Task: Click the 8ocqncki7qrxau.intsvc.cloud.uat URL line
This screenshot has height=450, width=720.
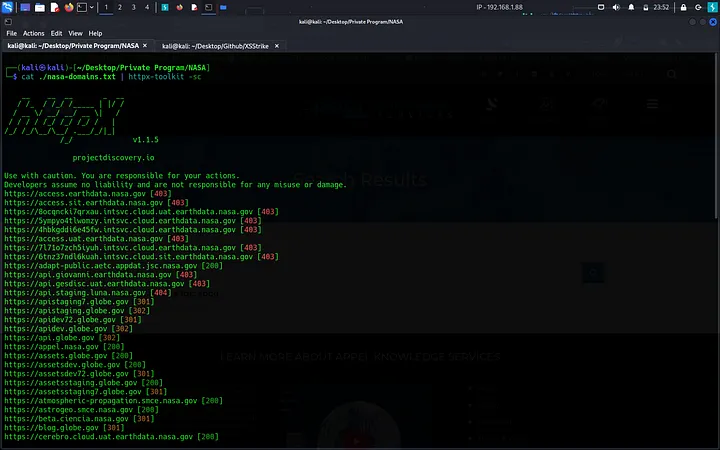Action: click(x=141, y=212)
